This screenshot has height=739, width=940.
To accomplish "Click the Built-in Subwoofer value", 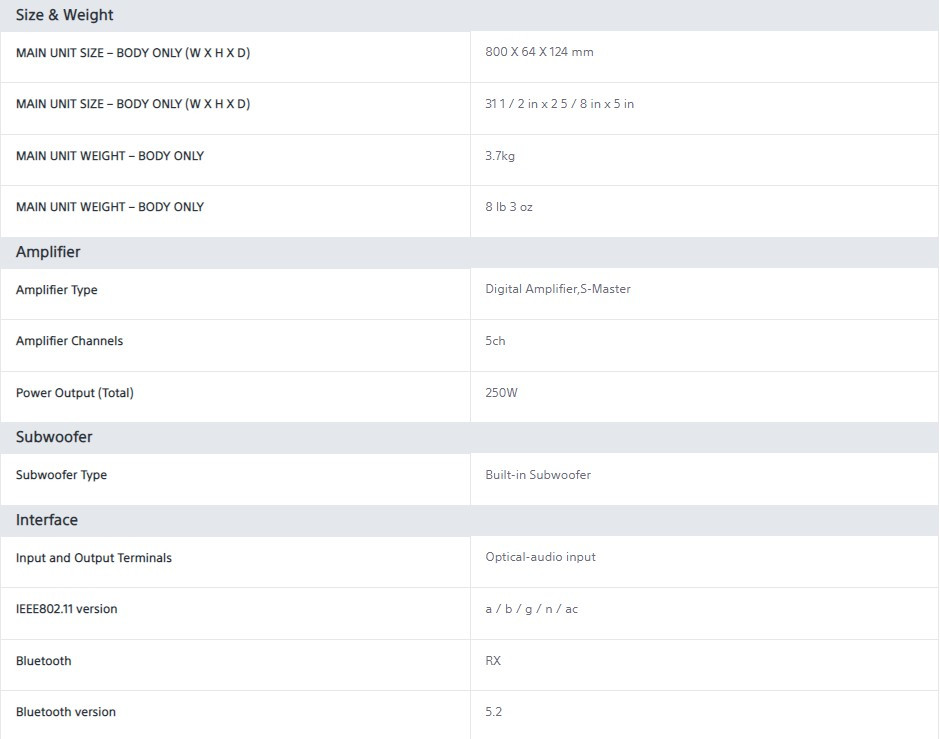I will 538,475.
